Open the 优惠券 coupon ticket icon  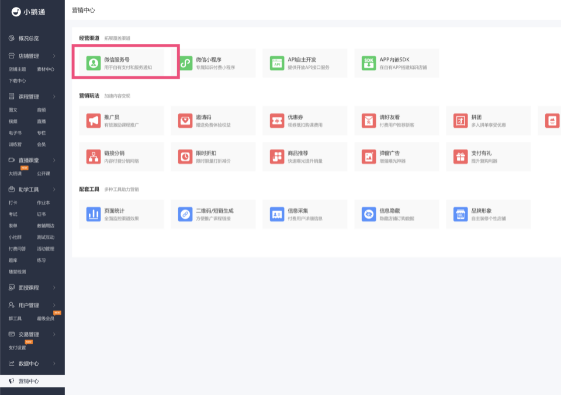click(x=277, y=121)
